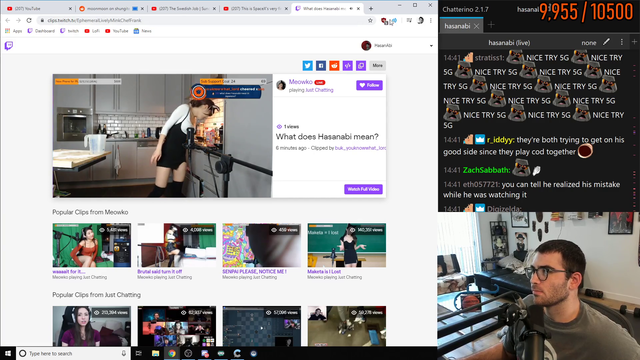
Task: Close the 'What does Hasanabi' tab
Action: click(358, 9)
